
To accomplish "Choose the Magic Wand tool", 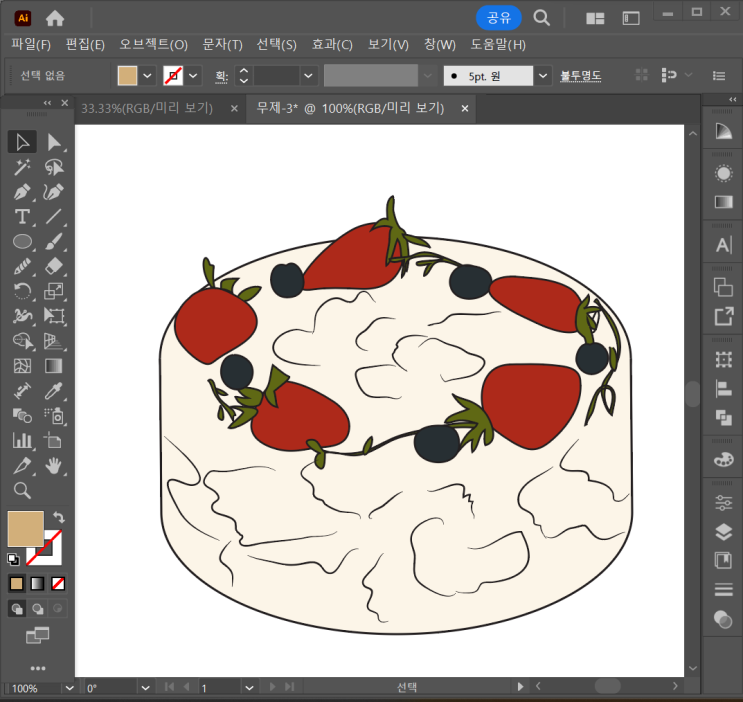I will pyautogui.click(x=22, y=167).
